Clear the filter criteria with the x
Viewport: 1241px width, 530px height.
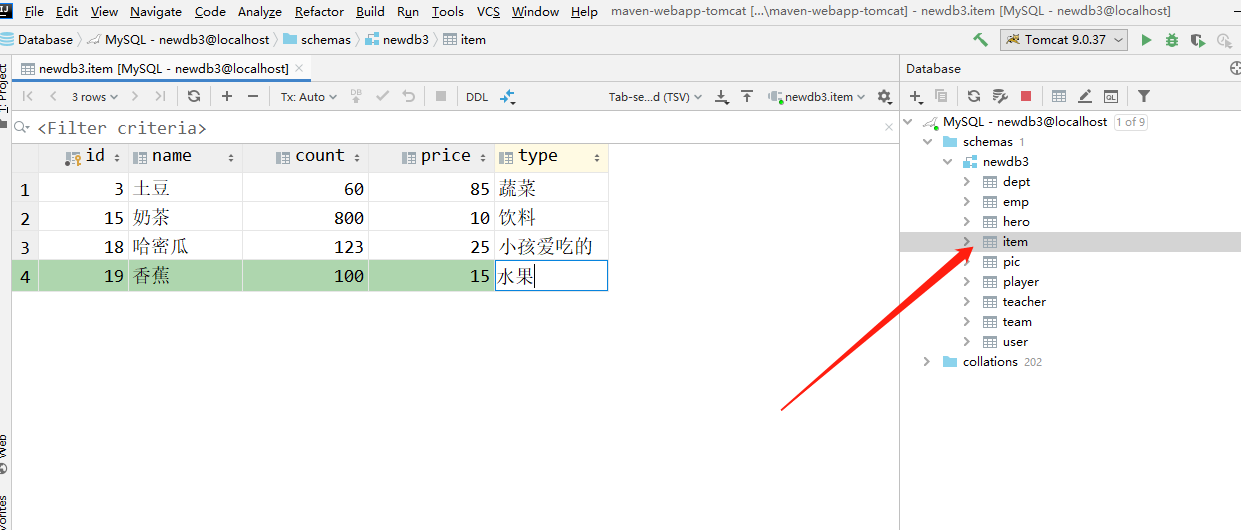coord(889,128)
